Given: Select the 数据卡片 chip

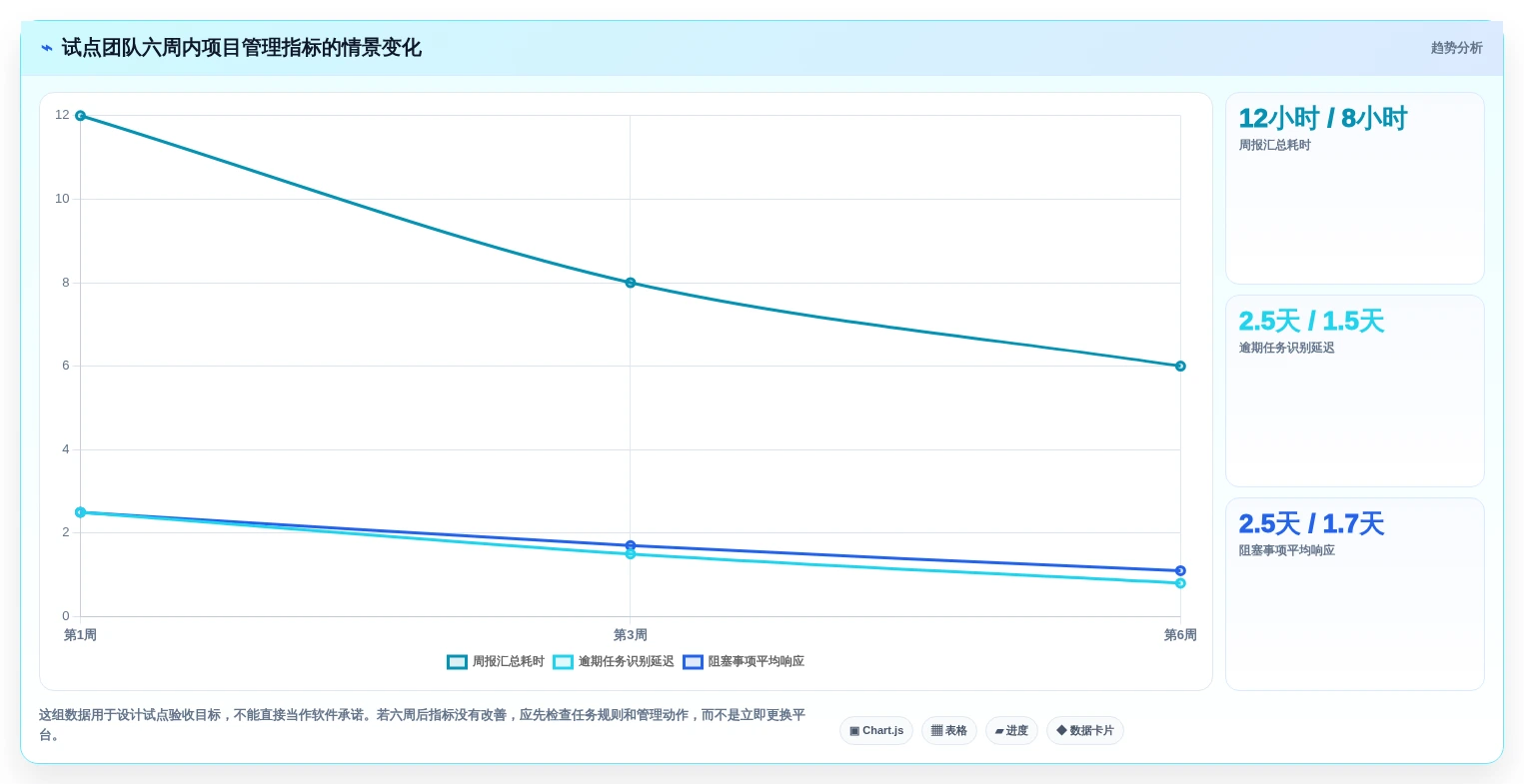Looking at the screenshot, I should coord(1085,731).
